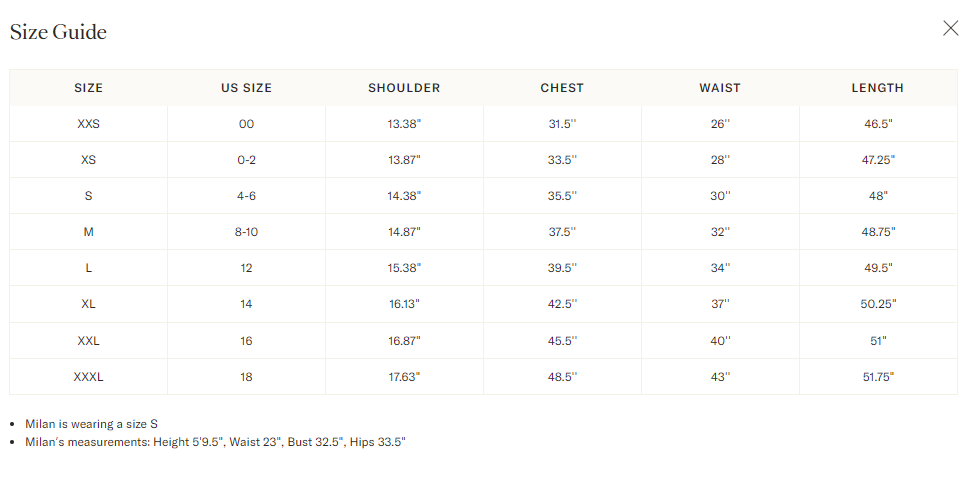Viewport: 962px width, 482px height.
Task: Select the SHOULDER column header
Action: tap(404, 88)
